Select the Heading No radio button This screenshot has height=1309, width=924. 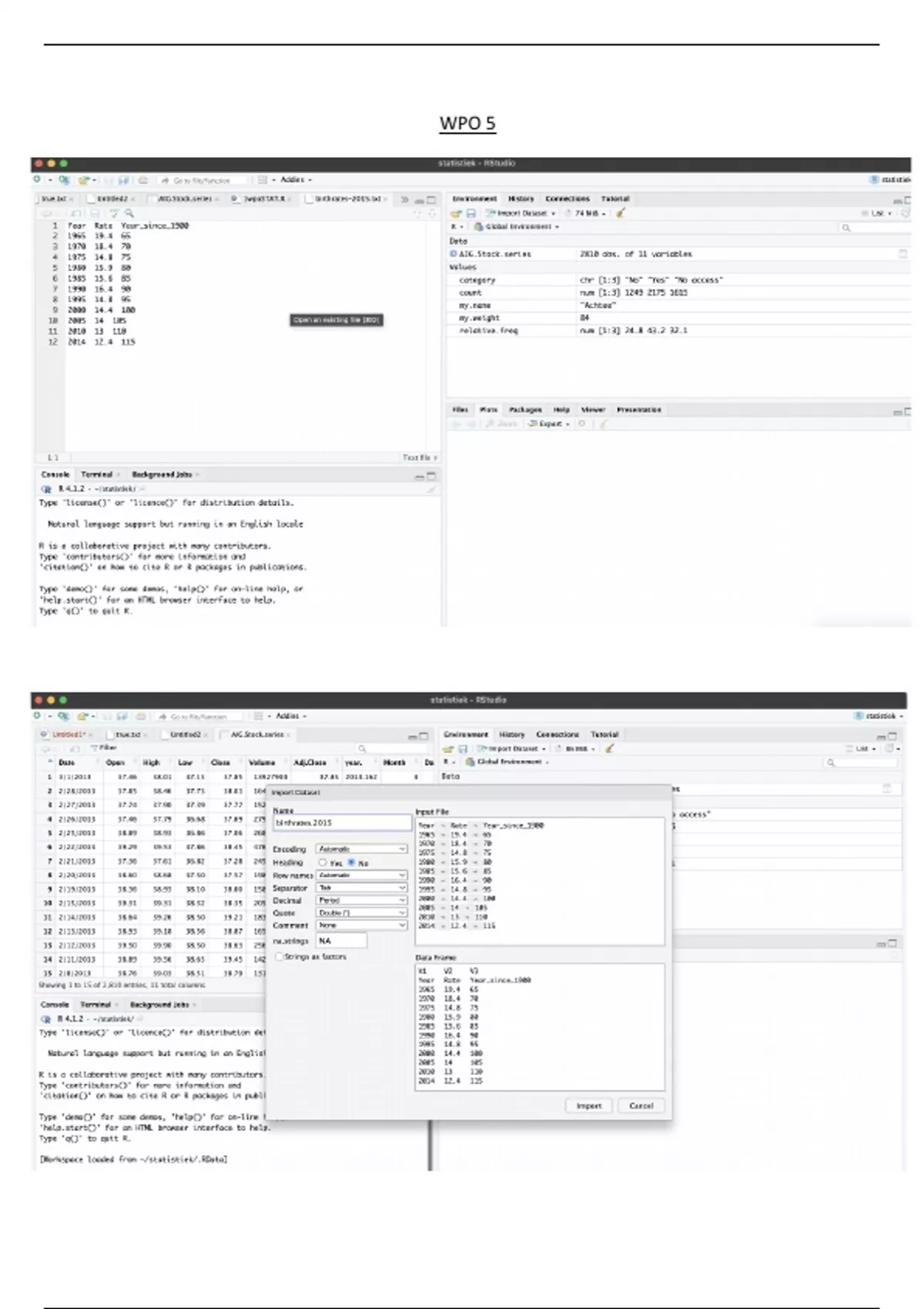351,862
